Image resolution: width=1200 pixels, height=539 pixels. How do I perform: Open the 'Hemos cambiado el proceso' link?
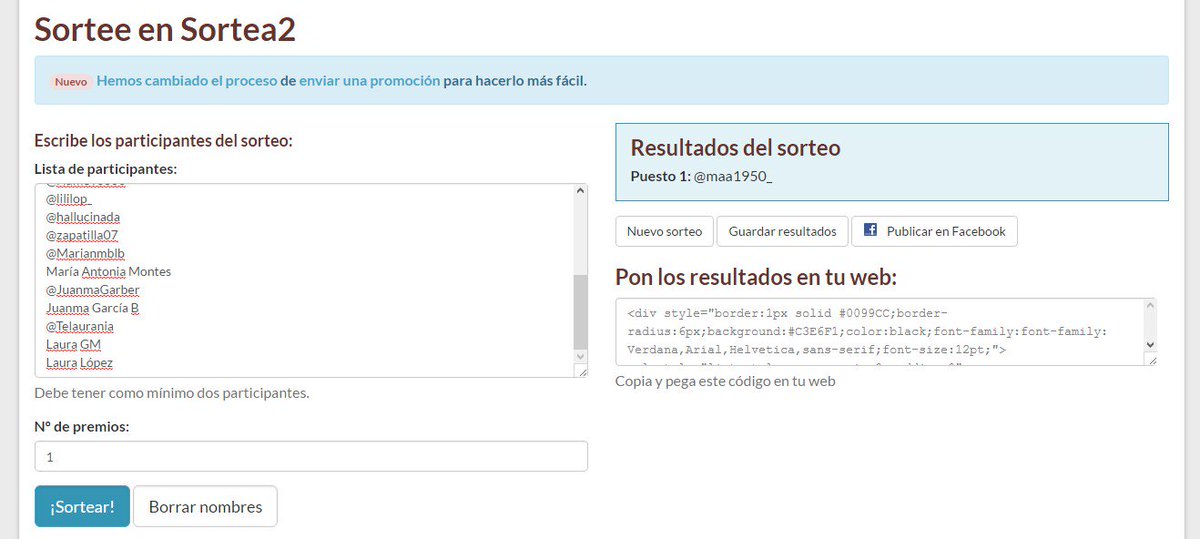point(186,81)
